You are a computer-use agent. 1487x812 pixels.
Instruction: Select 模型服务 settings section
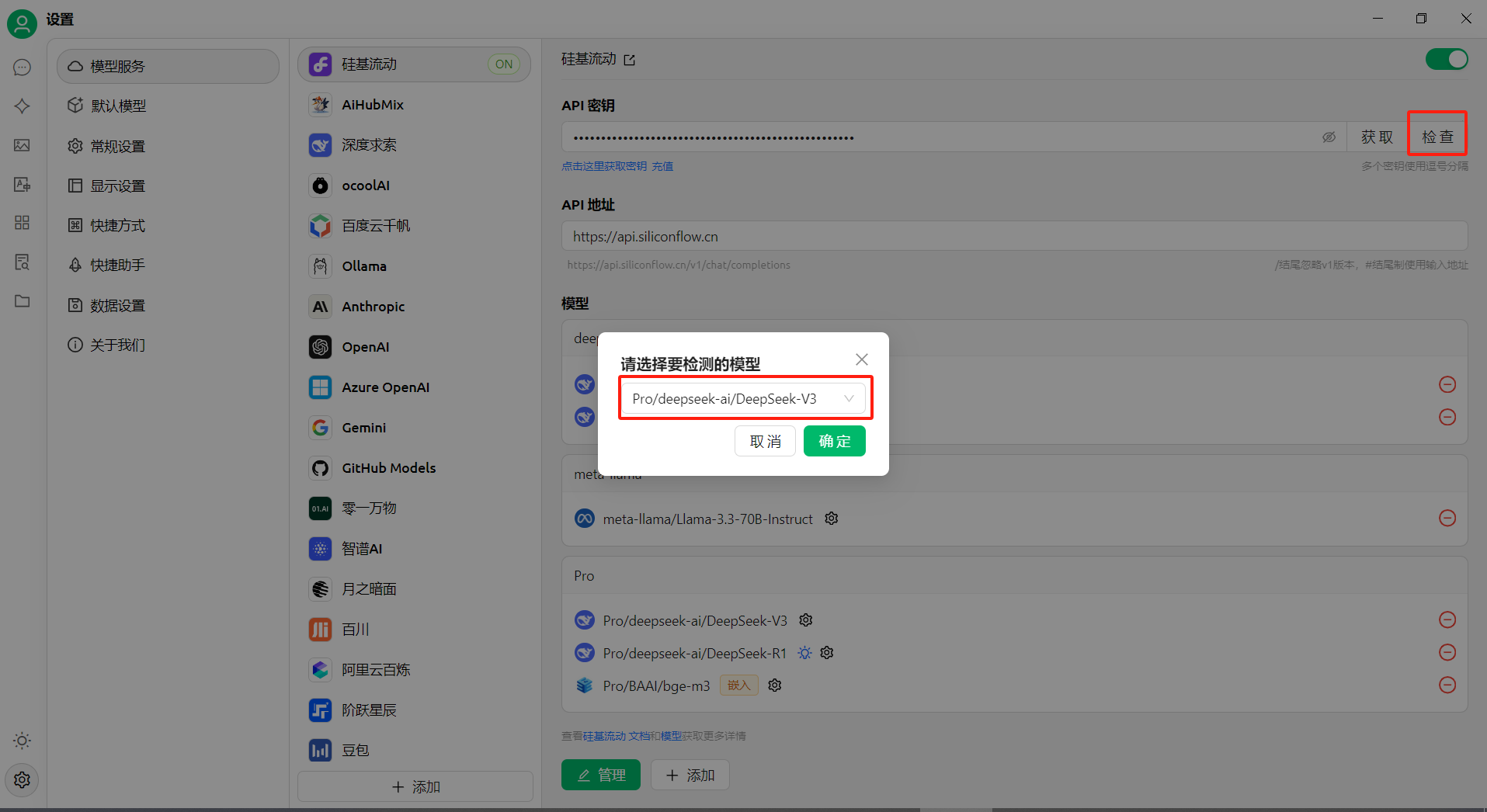[x=168, y=66]
